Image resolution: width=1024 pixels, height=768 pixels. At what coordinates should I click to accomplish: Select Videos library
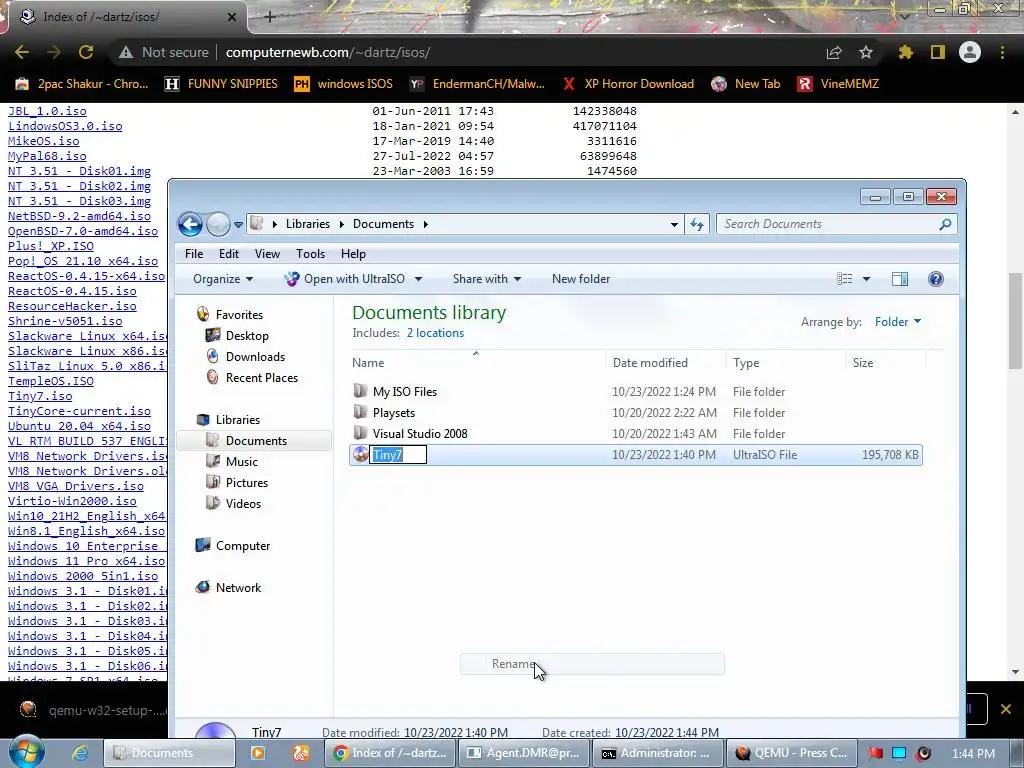[243, 504]
